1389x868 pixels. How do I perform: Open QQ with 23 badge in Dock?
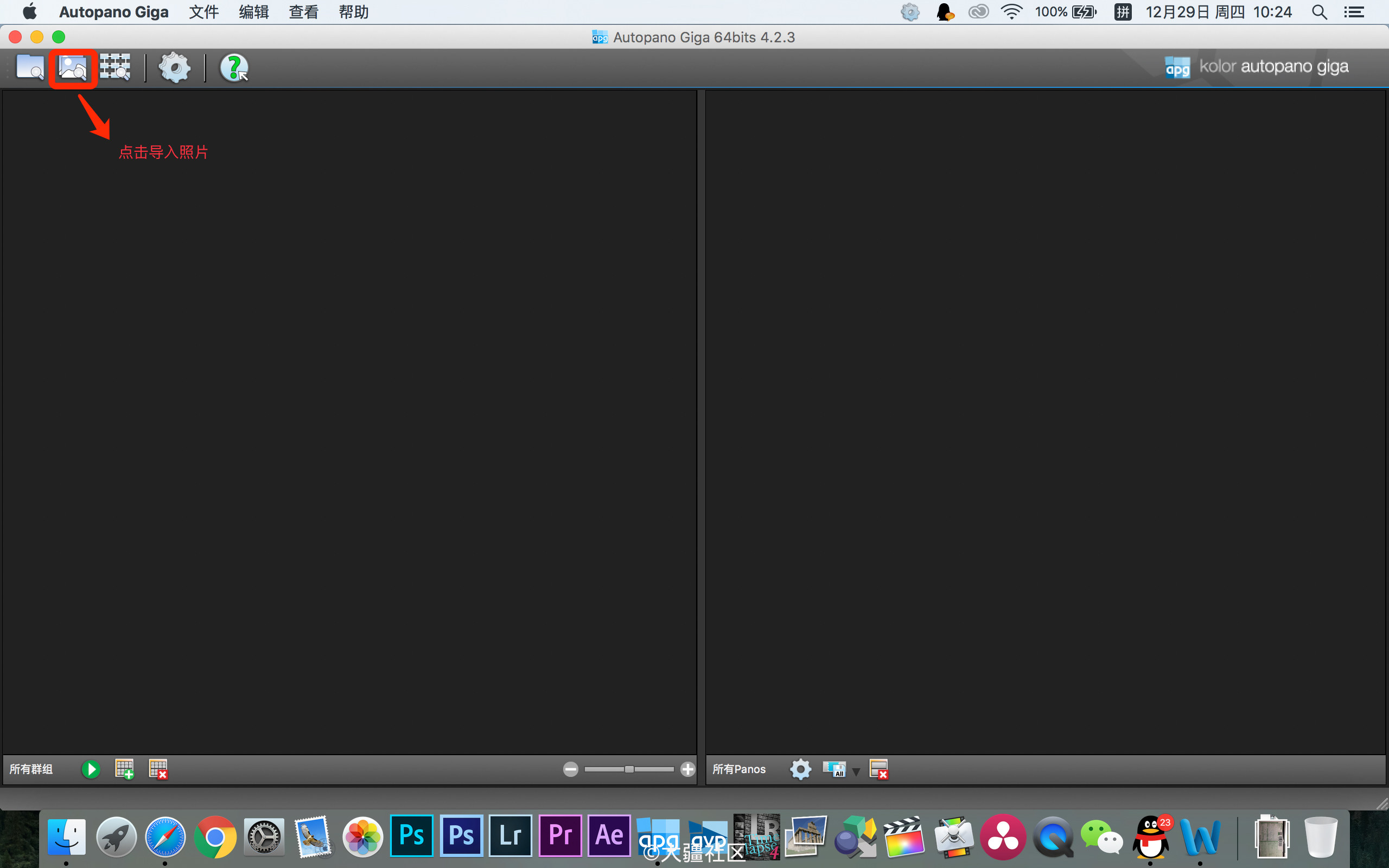point(1151,837)
